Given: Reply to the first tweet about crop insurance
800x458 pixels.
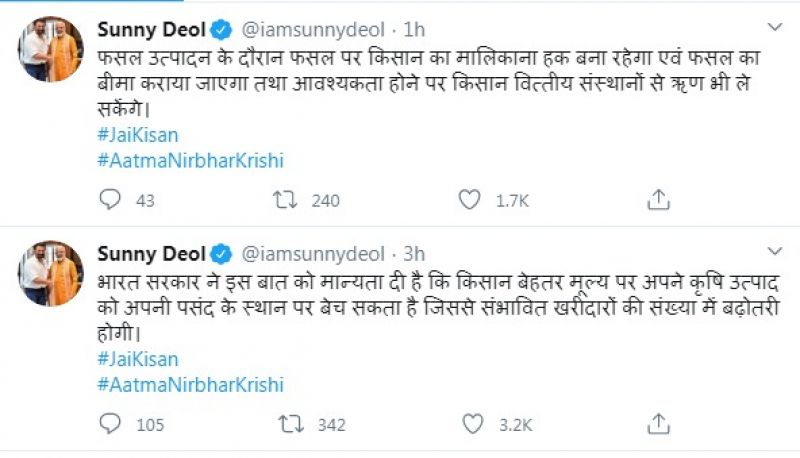Looking at the screenshot, I should pyautogui.click(x=110, y=200).
